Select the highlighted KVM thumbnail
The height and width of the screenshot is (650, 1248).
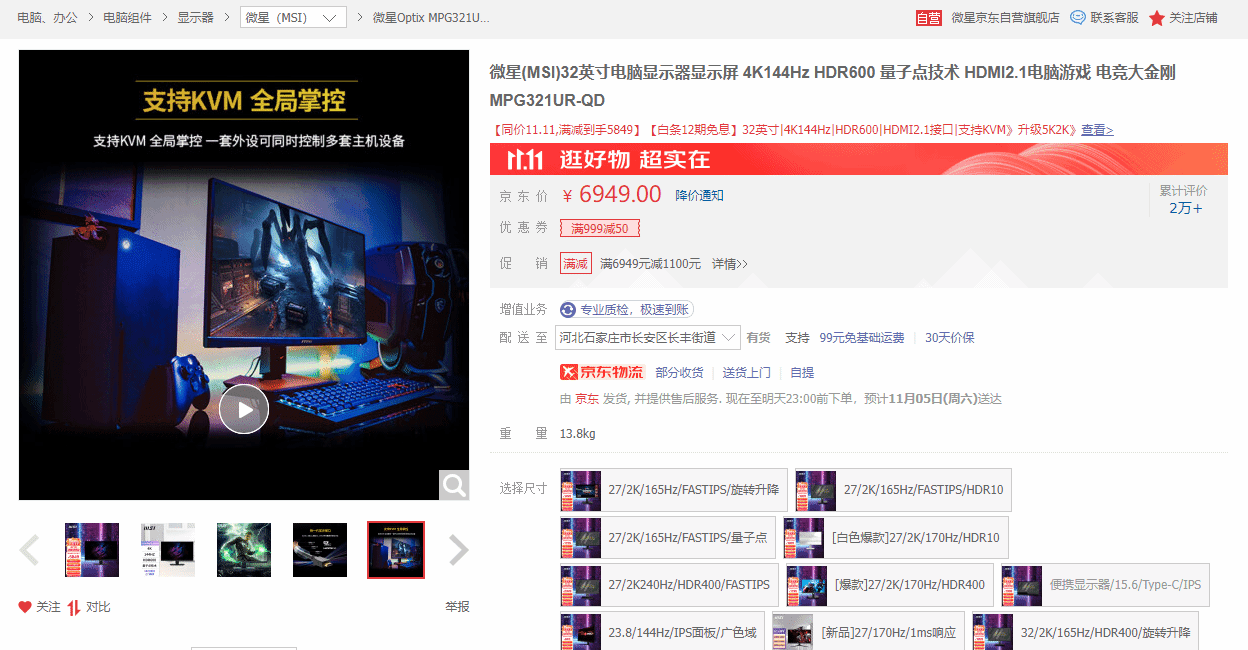tap(396, 550)
